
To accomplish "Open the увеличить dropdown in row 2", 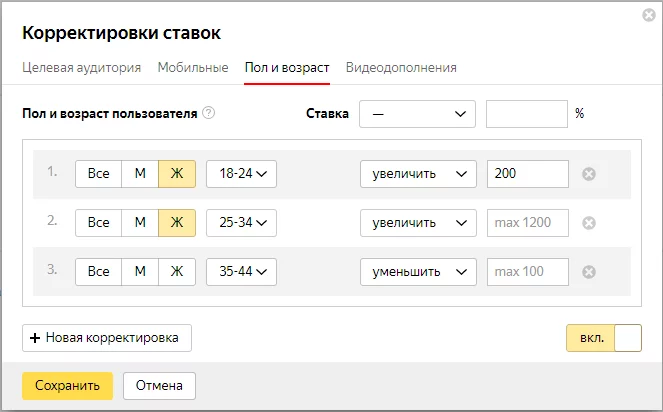I will [x=418, y=223].
